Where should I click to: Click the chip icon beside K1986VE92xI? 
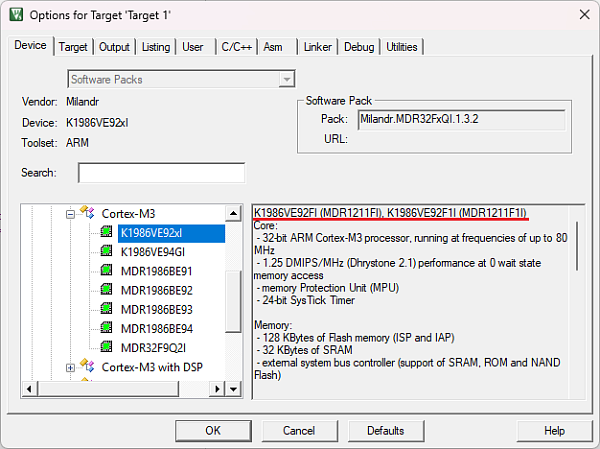click(x=108, y=233)
